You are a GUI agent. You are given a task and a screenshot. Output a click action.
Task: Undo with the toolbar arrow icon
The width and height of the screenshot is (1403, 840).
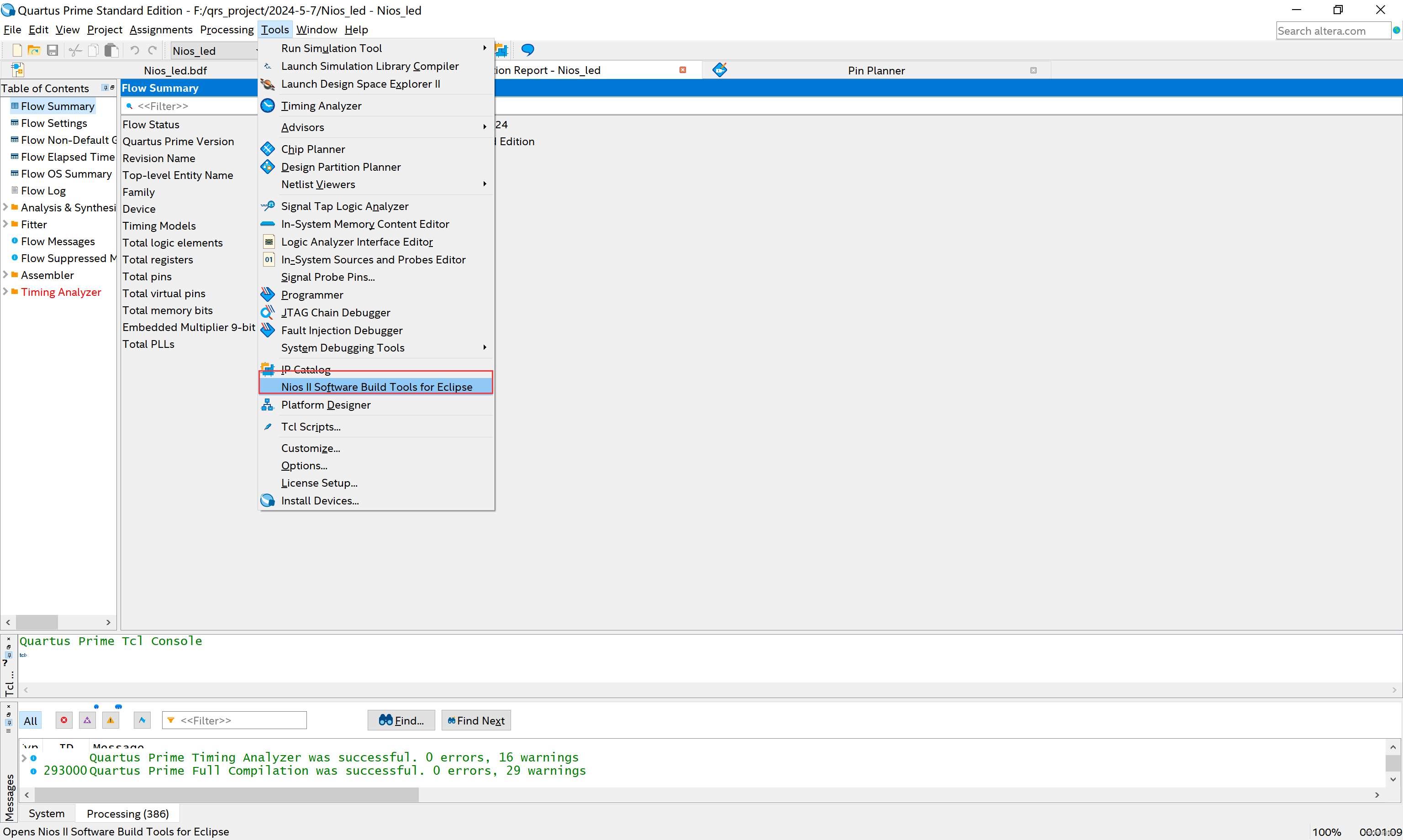coord(134,50)
